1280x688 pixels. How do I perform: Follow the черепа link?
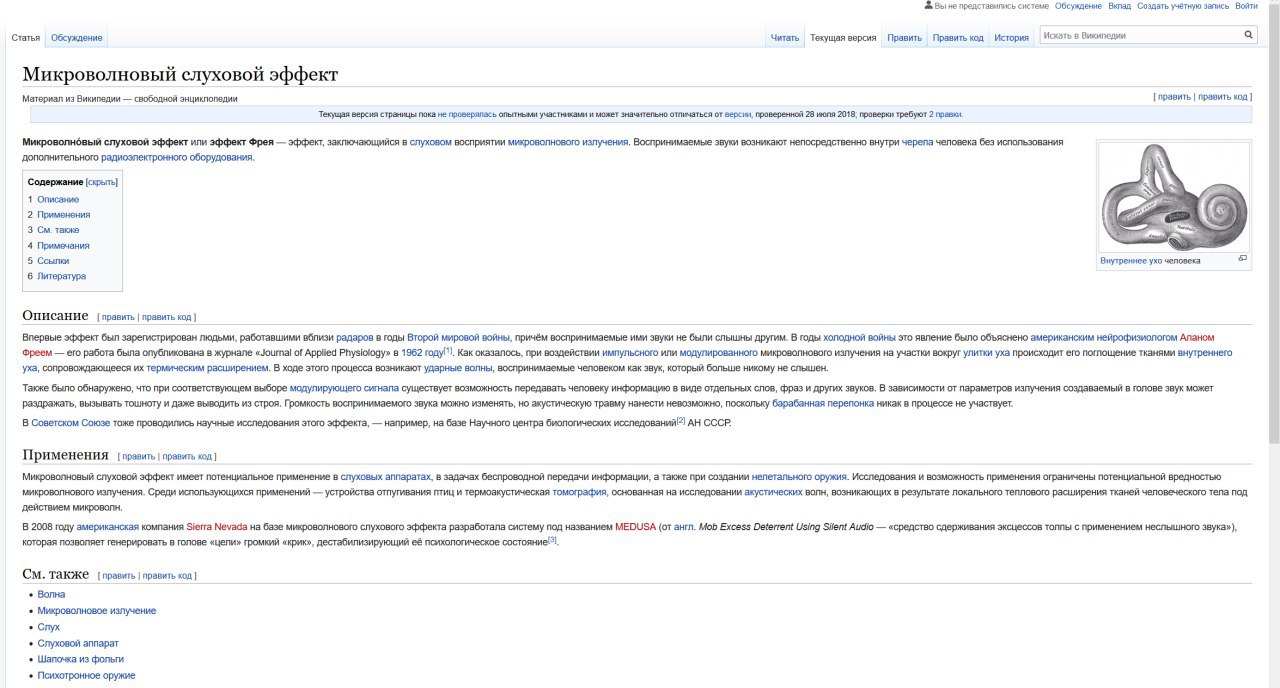(917, 142)
